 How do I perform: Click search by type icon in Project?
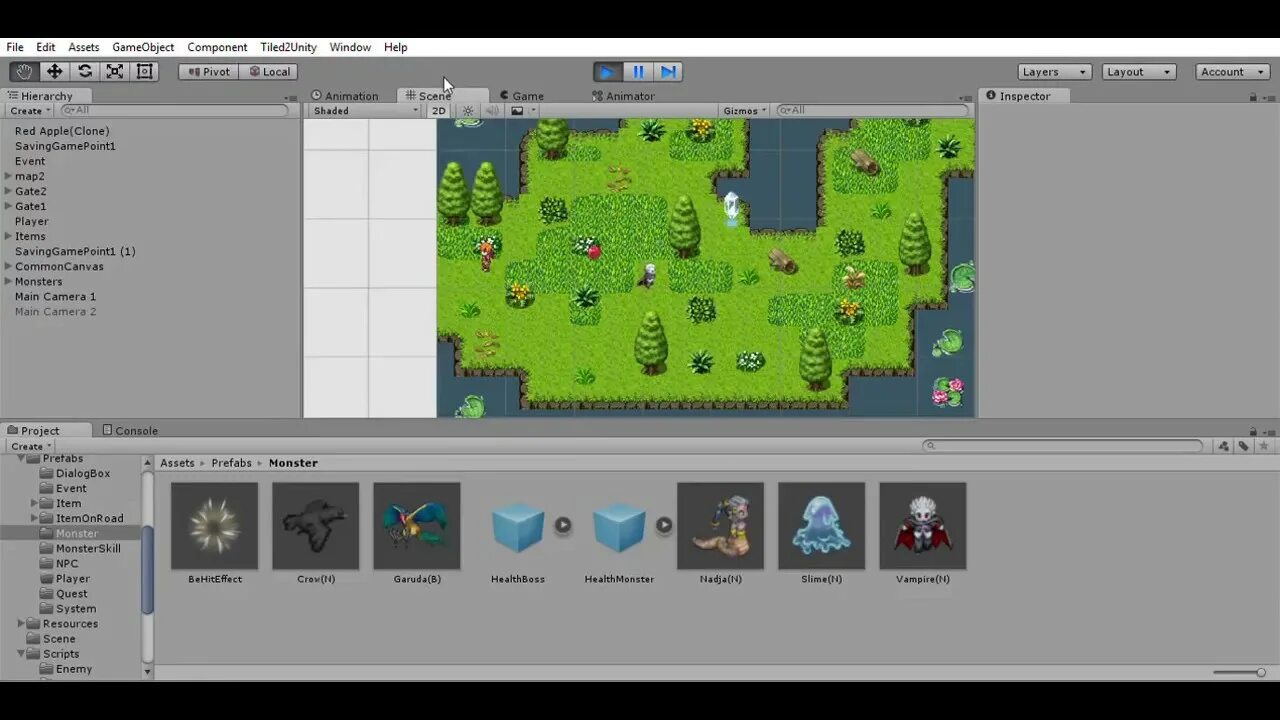(1224, 446)
